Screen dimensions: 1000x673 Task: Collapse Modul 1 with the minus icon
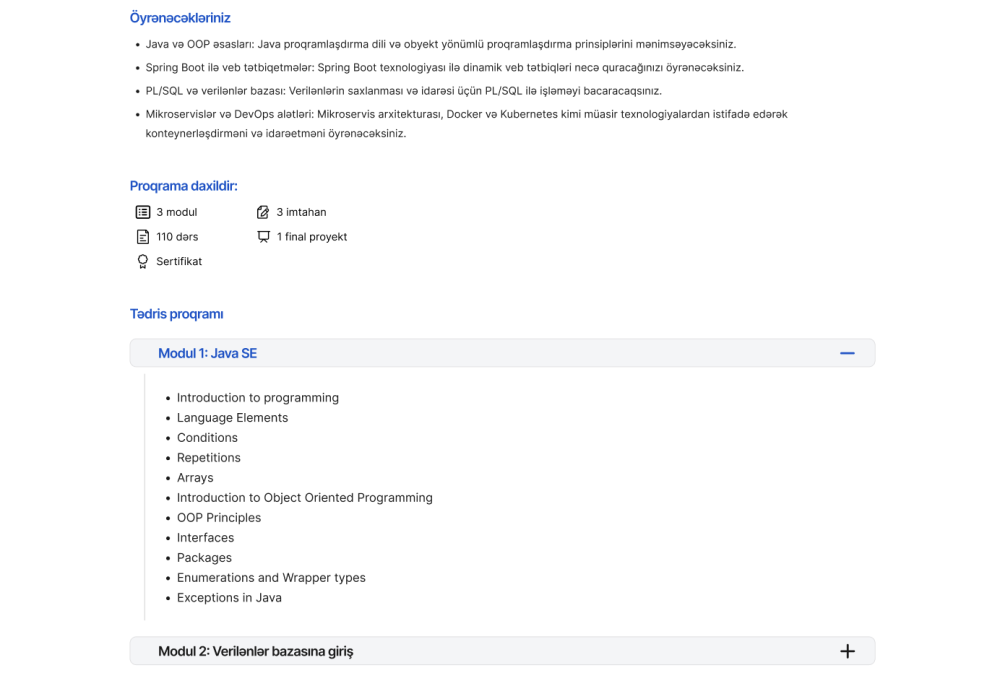pos(847,353)
